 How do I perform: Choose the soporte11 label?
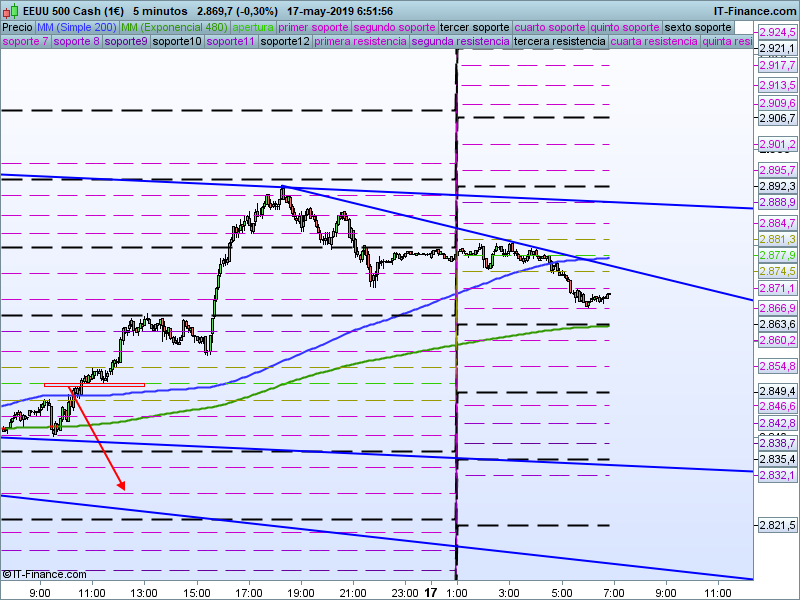click(231, 41)
